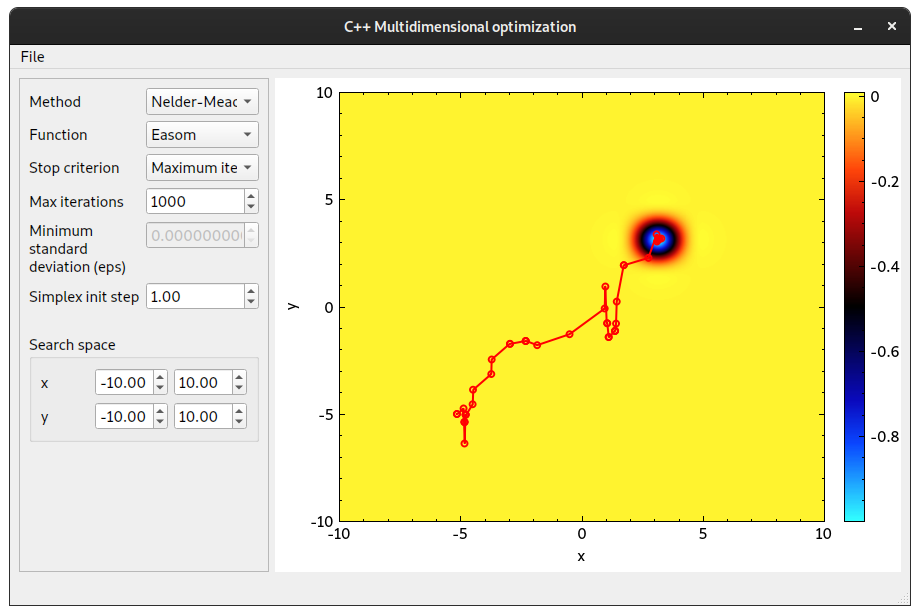
Task: Click the "Stop criterion" label
Action: (x=74, y=168)
